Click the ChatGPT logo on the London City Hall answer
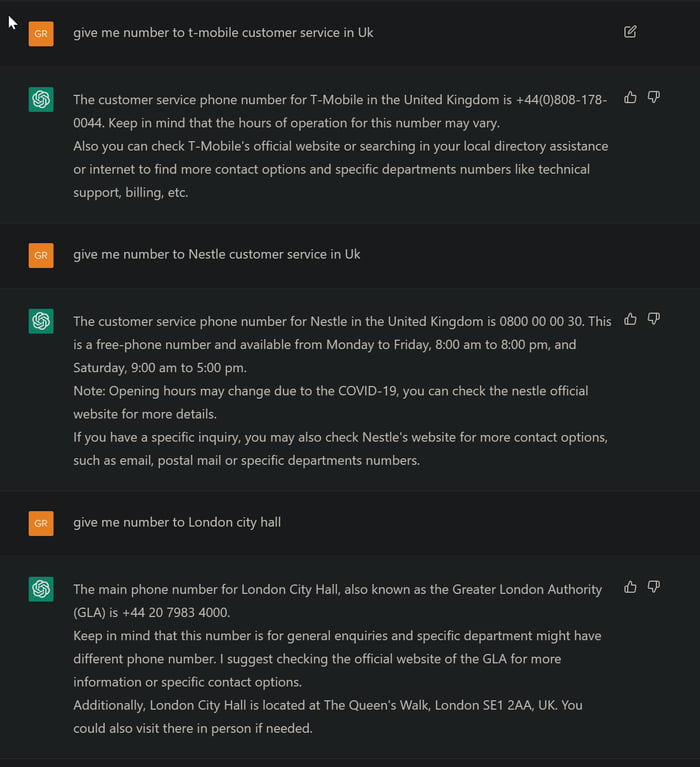This screenshot has height=767, width=700. pos(41,589)
